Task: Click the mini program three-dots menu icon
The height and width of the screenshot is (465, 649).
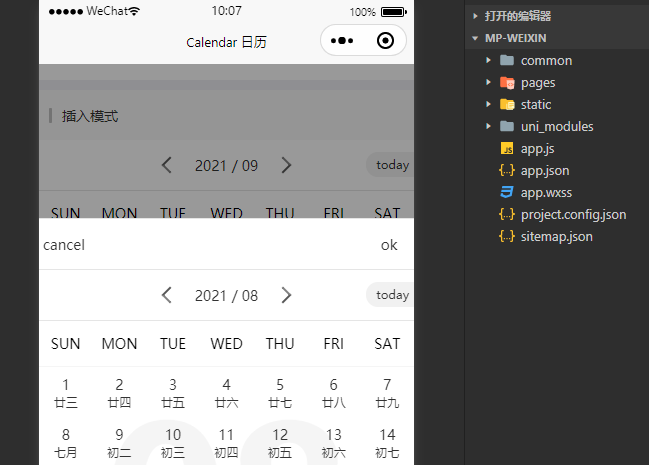Action: (x=342, y=41)
